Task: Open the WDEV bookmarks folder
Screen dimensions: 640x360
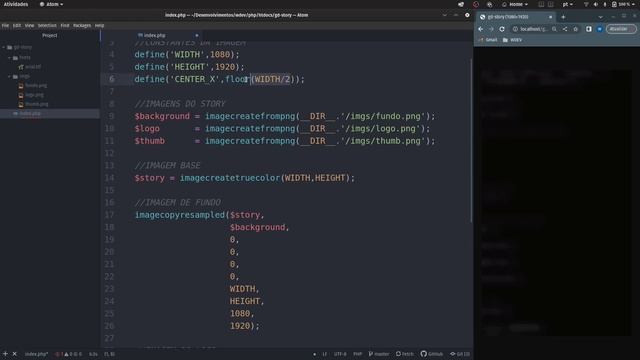Action: point(512,40)
